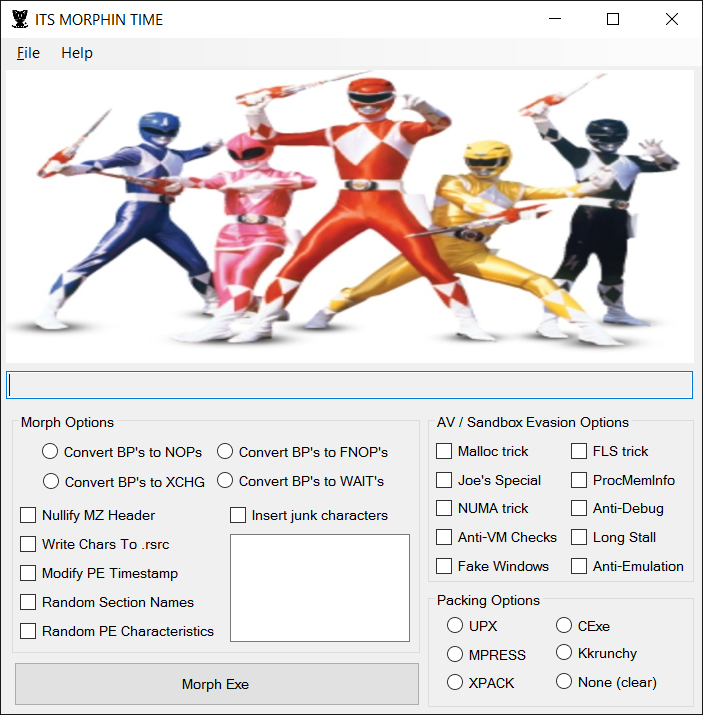Focus the file path text field
Screen dimensions: 703x715
[350, 385]
